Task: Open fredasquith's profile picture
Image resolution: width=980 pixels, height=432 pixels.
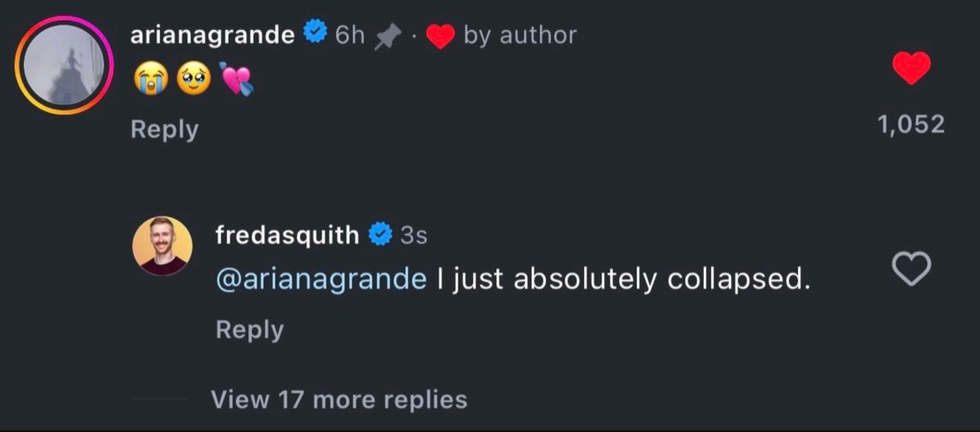Action: [162, 246]
